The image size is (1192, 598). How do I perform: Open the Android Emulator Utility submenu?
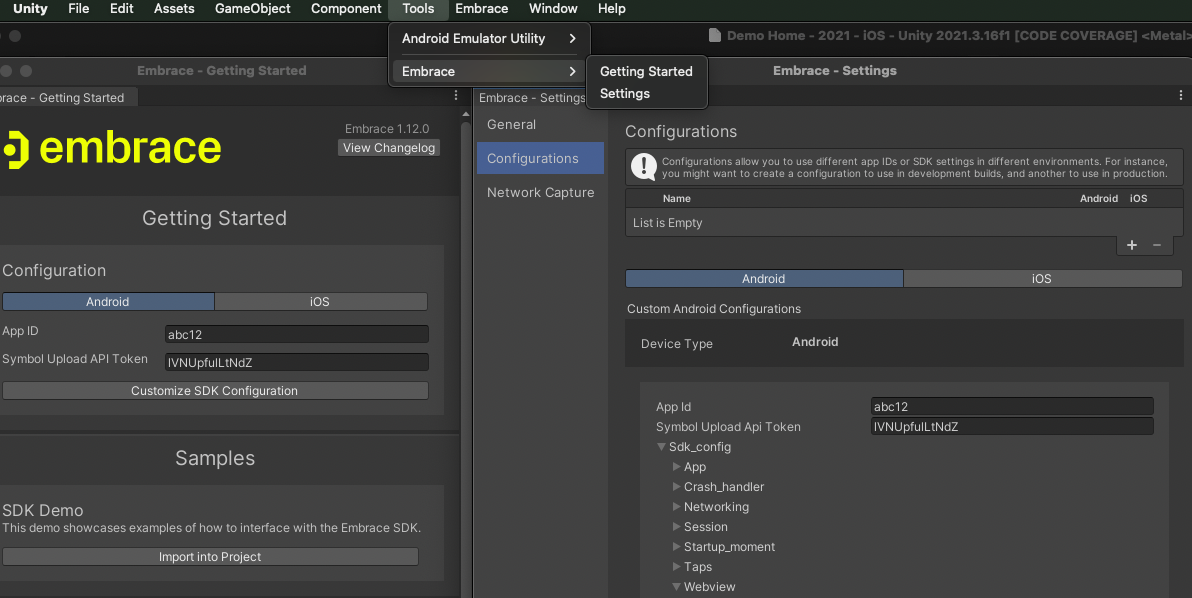pyautogui.click(x=488, y=39)
